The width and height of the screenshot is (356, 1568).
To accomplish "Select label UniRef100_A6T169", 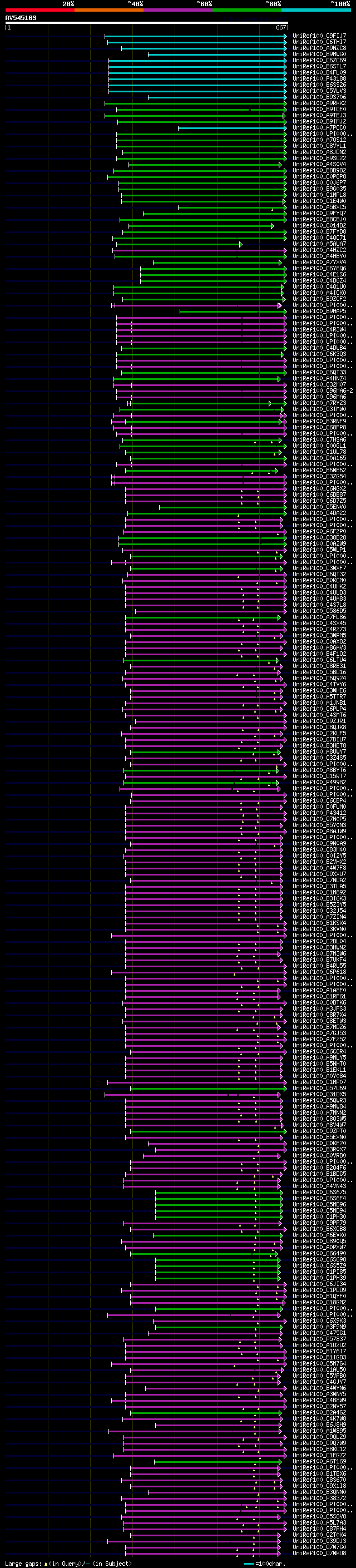I will (319, 1461).
